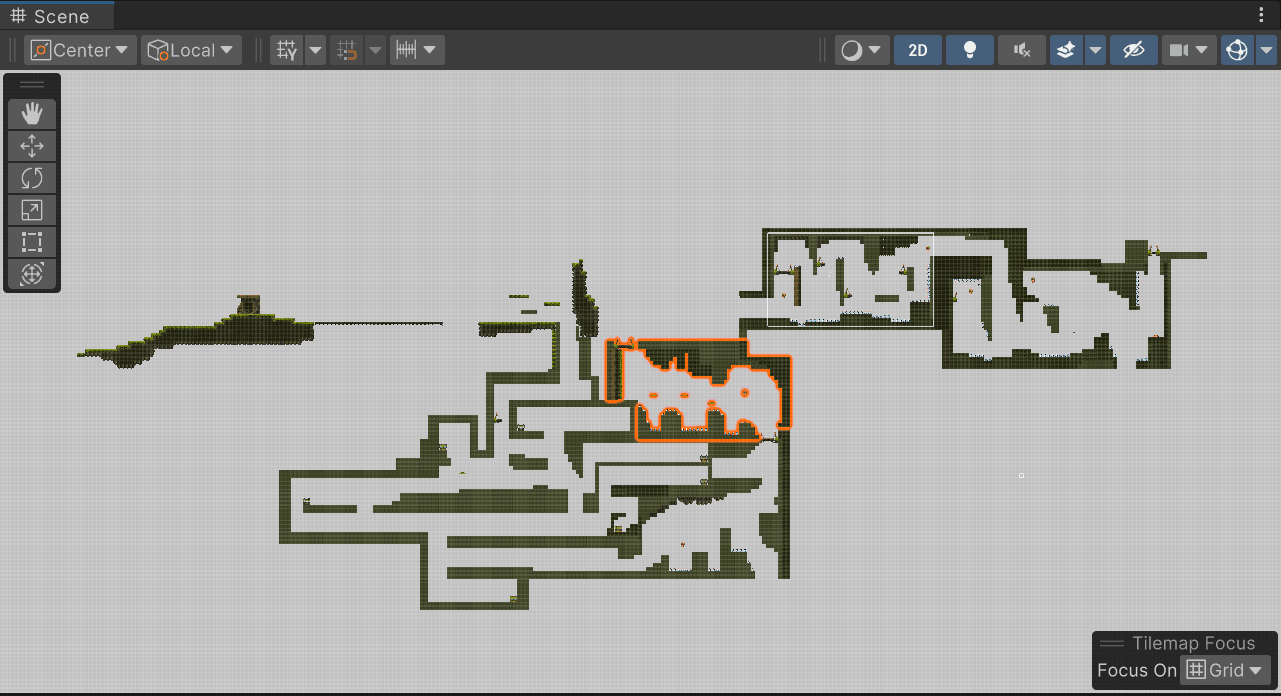Expand the draw mode shading dropdown
The height and width of the screenshot is (696, 1281).
[x=862, y=50]
